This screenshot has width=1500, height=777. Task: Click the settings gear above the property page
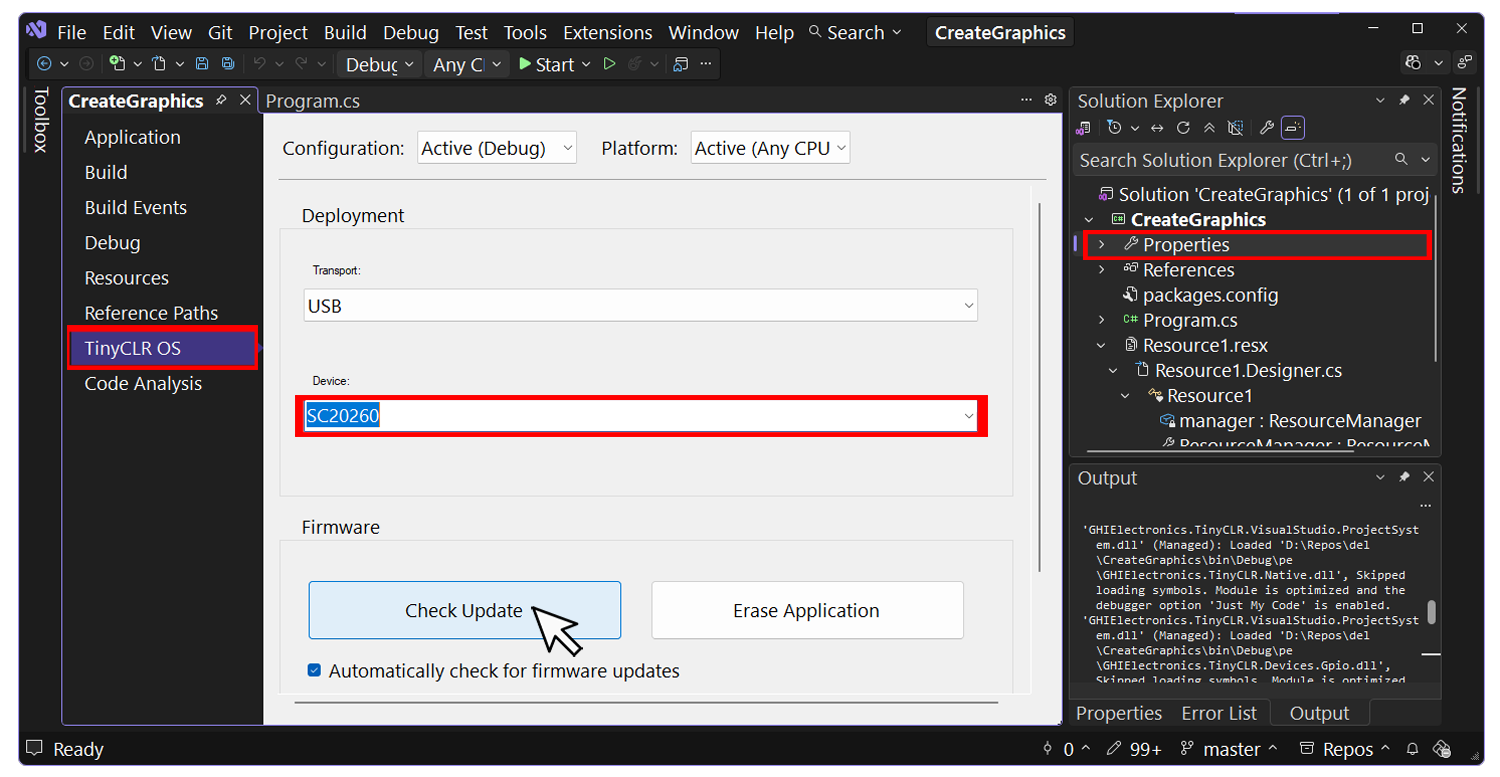point(1050,100)
